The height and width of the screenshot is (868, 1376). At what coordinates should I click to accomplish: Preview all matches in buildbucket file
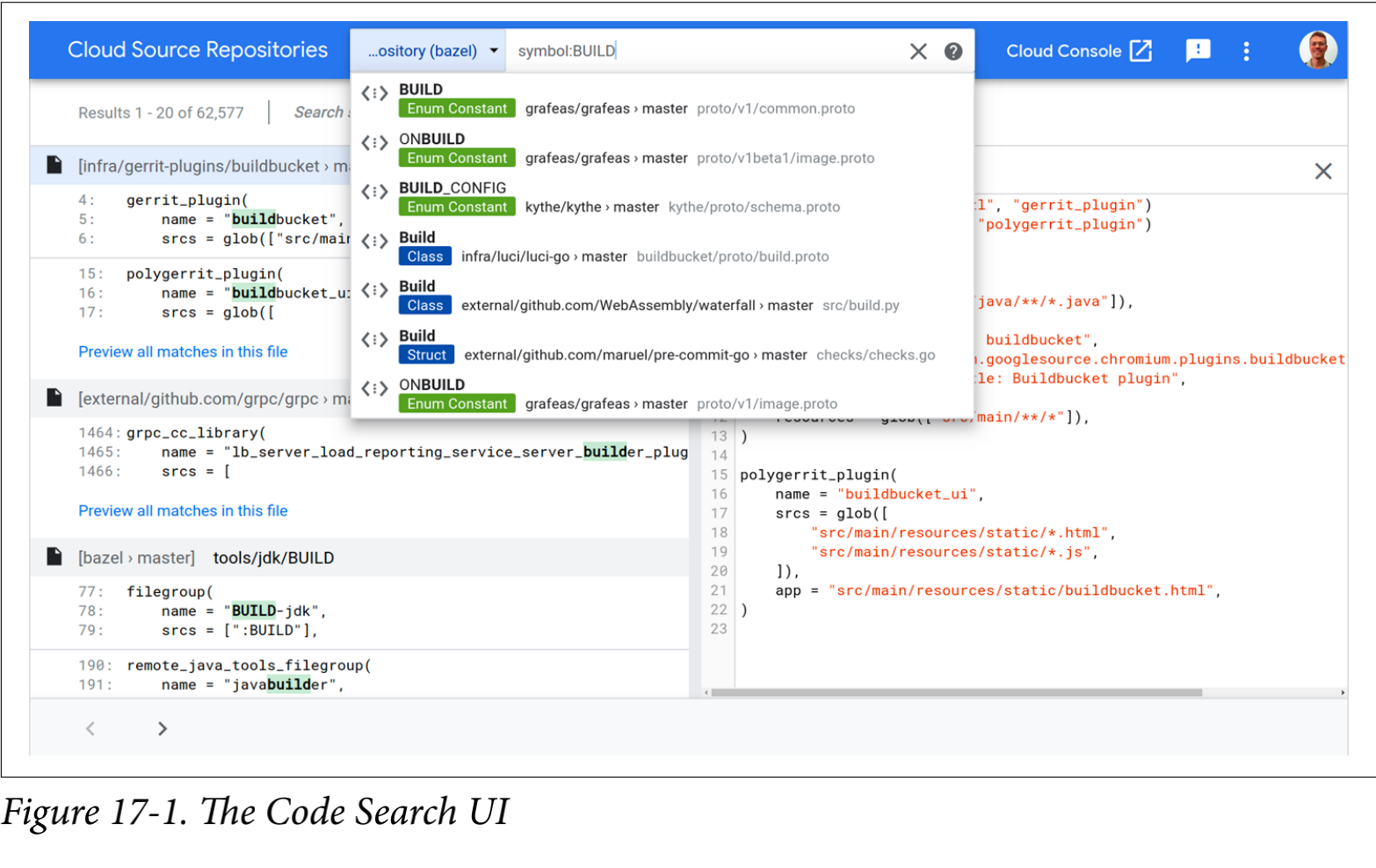coord(183,351)
